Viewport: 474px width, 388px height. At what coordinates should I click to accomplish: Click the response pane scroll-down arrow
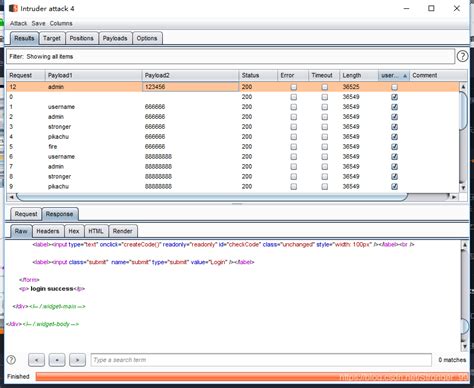tap(465, 347)
